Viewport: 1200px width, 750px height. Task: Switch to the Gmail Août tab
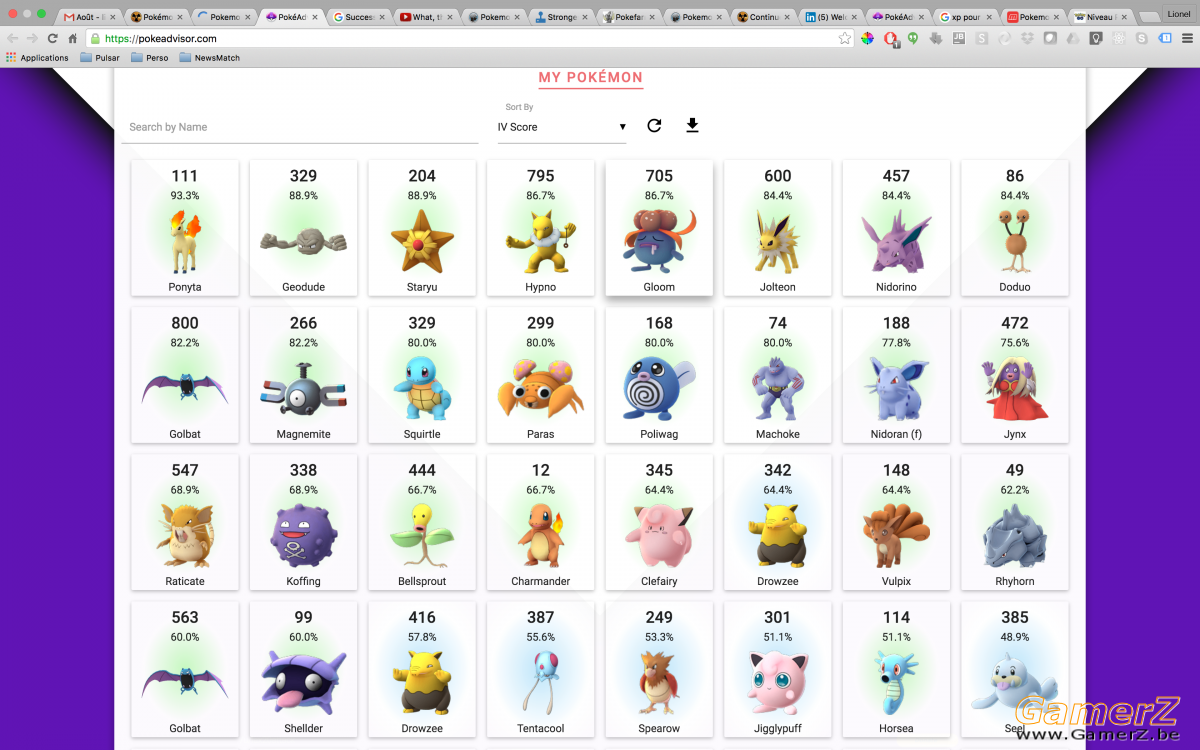coord(91,17)
